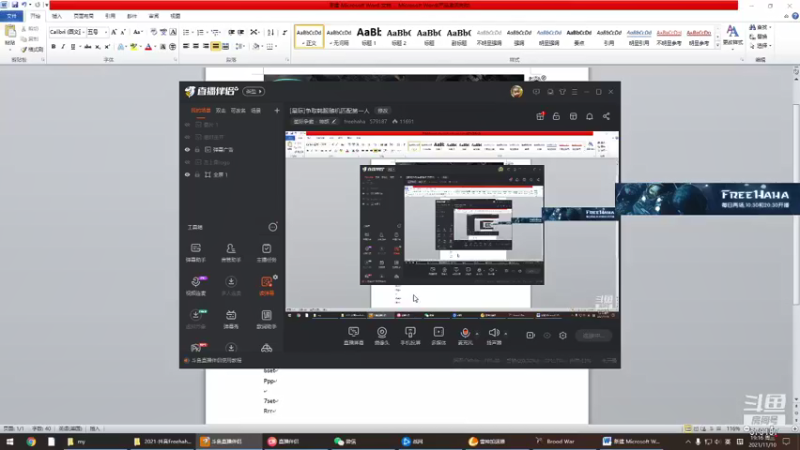Screen dimensions: 800x450
Task: Click font color red A swatch
Action: click(148, 46)
